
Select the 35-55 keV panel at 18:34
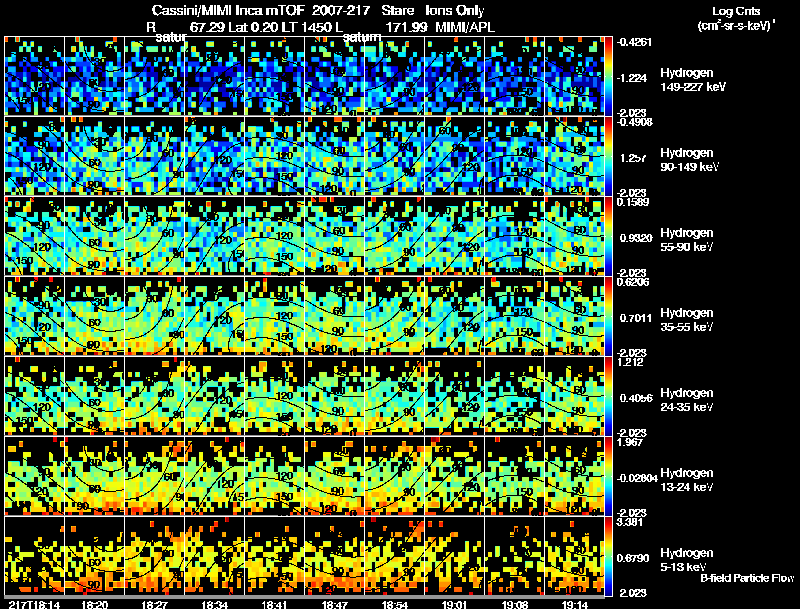215,316
